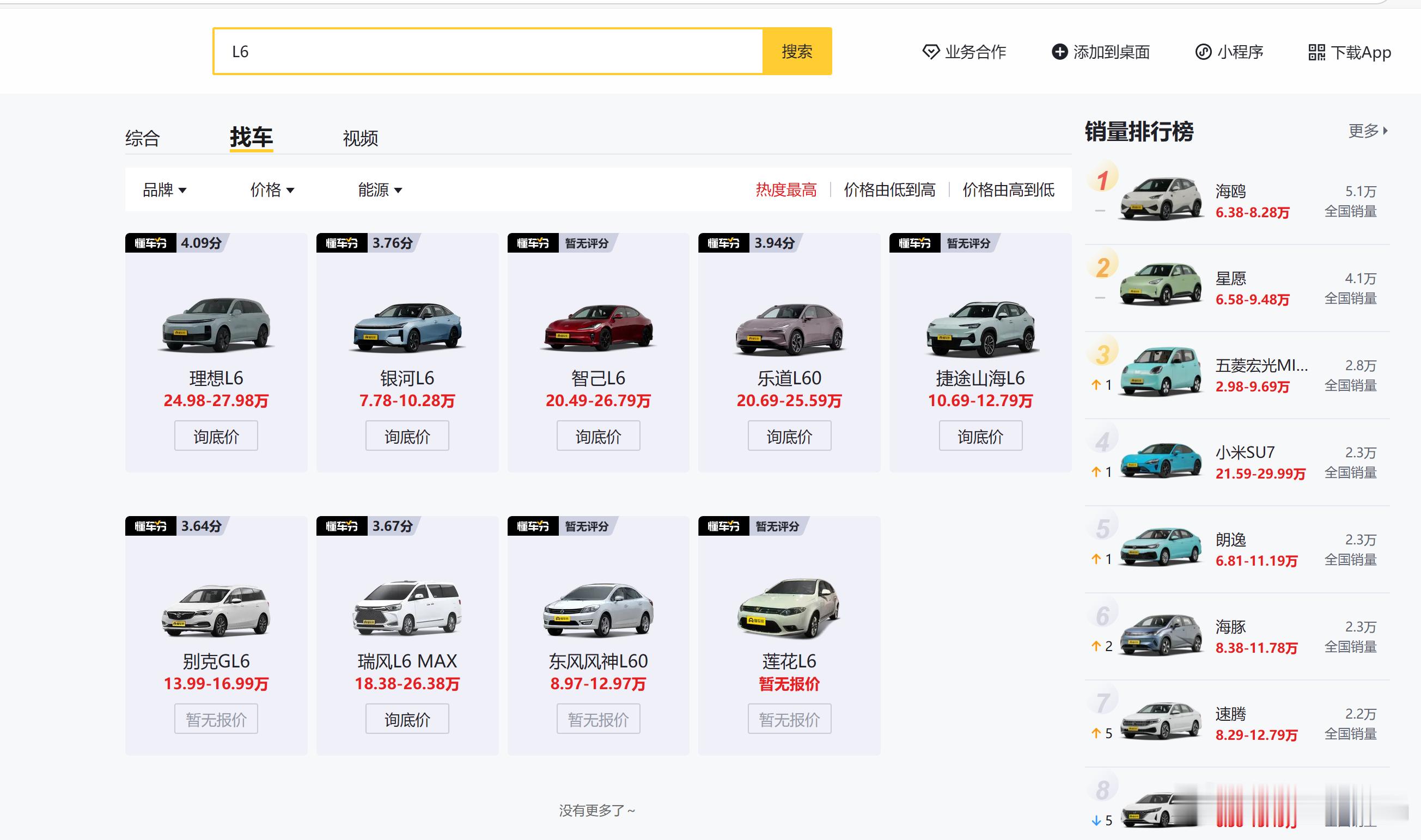The width and height of the screenshot is (1421, 840).
Task: Click 海豚 name in ranking
Action: click(1231, 627)
